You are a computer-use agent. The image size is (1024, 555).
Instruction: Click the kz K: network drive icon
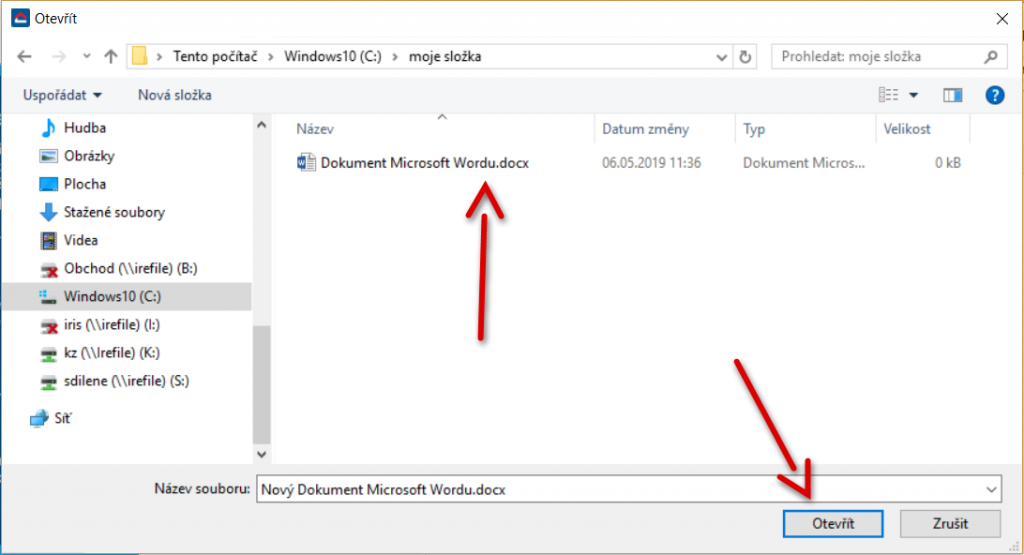tap(49, 353)
